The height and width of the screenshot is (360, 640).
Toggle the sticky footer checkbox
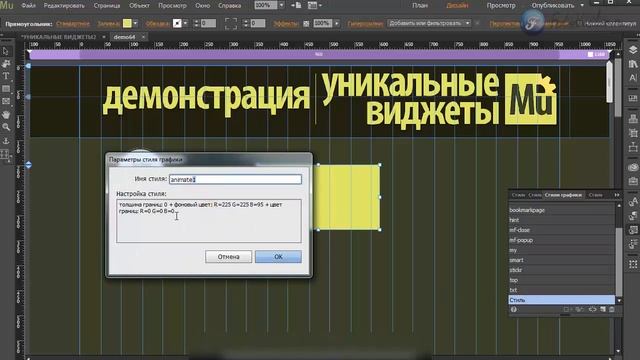(579, 24)
